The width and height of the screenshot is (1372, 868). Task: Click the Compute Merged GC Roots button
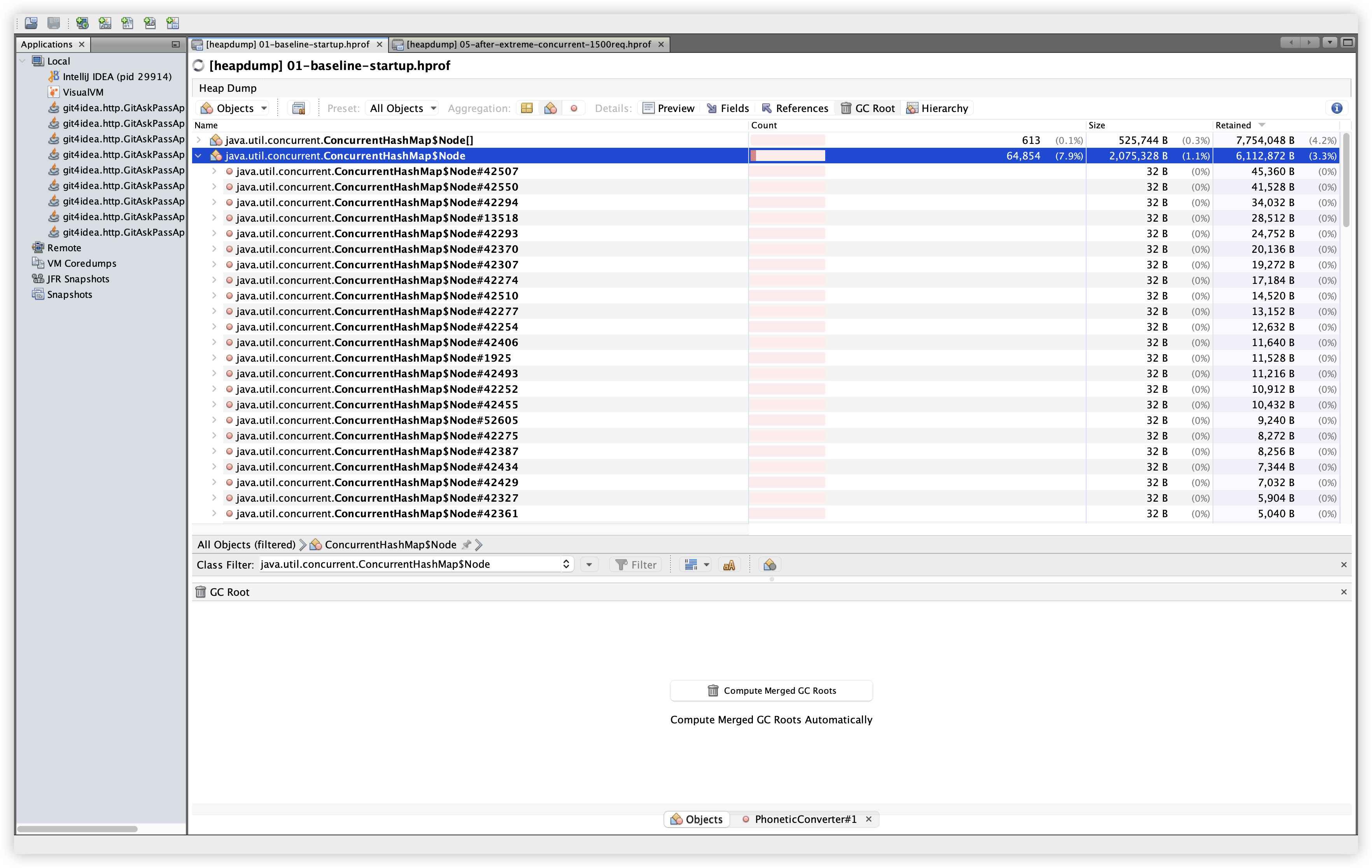(x=771, y=690)
